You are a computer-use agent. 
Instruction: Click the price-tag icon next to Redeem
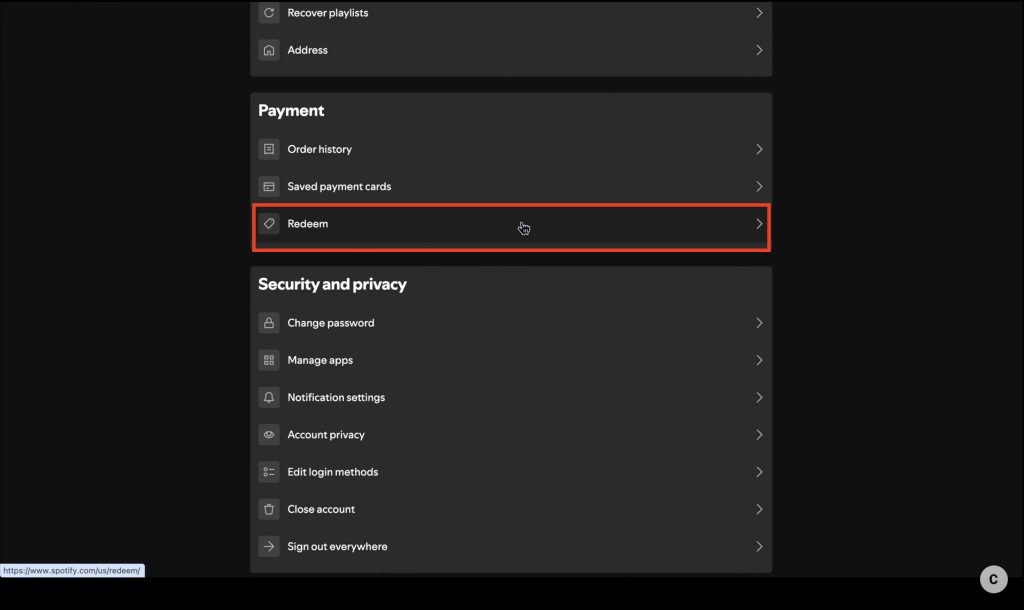click(x=268, y=223)
